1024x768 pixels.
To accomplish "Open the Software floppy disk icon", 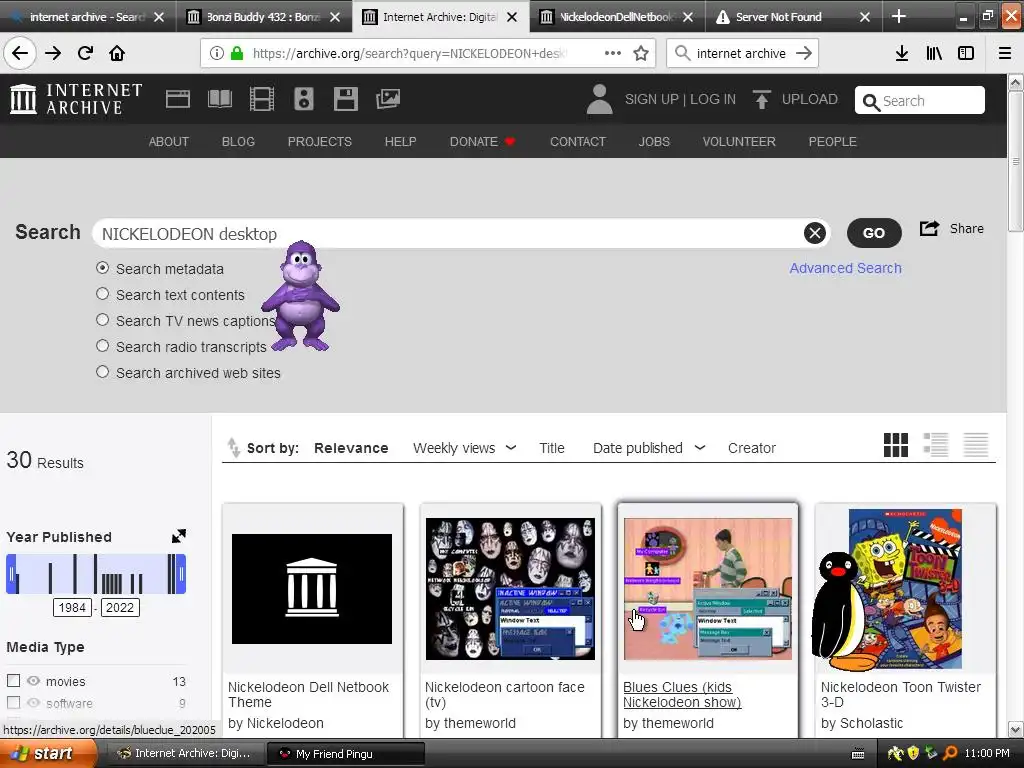I will pyautogui.click(x=345, y=99).
